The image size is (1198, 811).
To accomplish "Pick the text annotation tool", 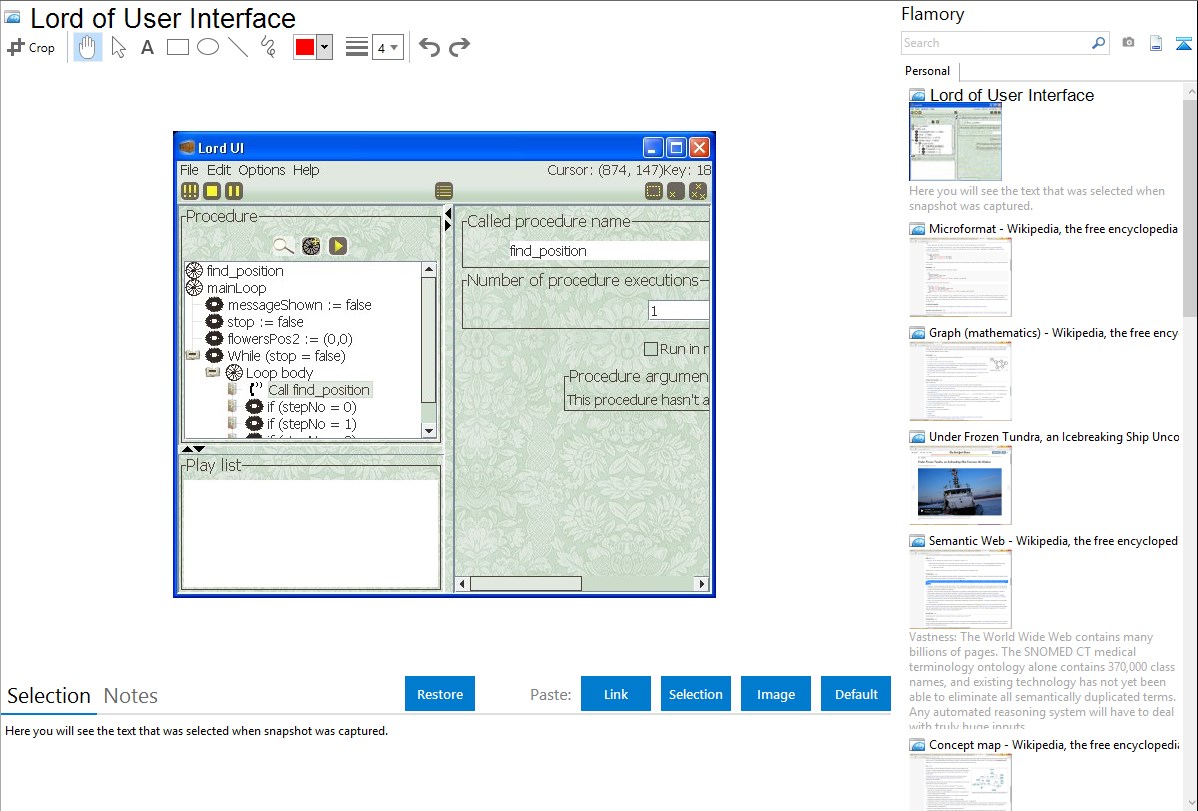I will tap(147, 47).
